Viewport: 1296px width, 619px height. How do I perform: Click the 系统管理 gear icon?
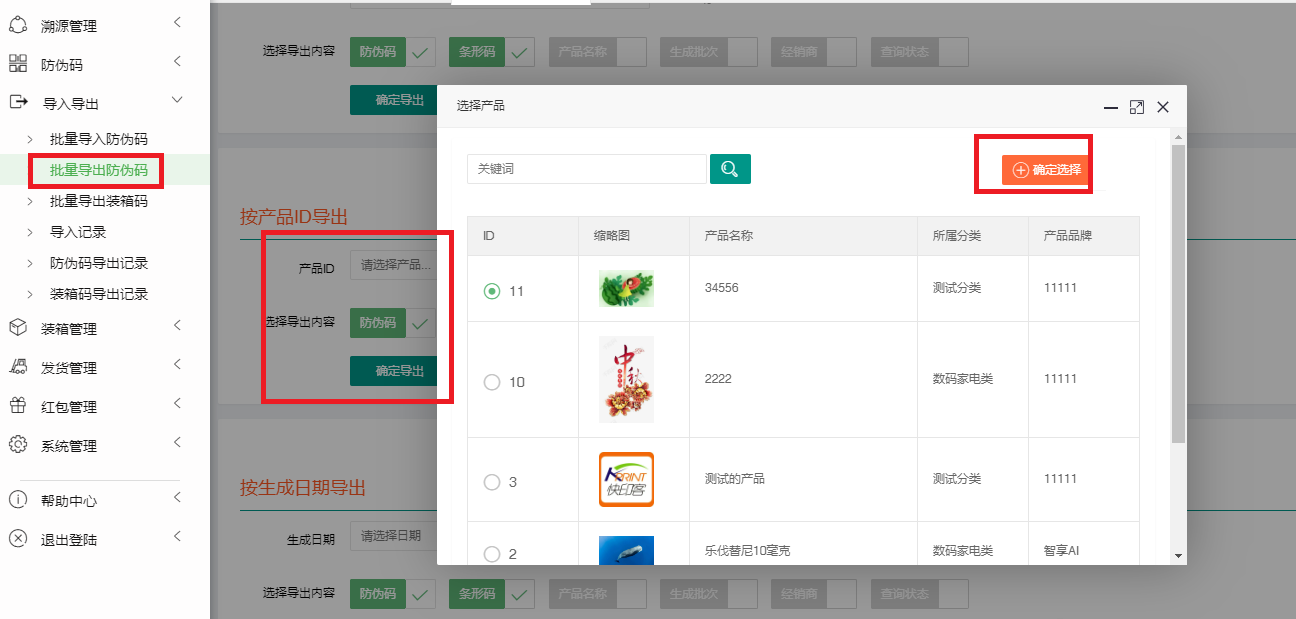18,445
